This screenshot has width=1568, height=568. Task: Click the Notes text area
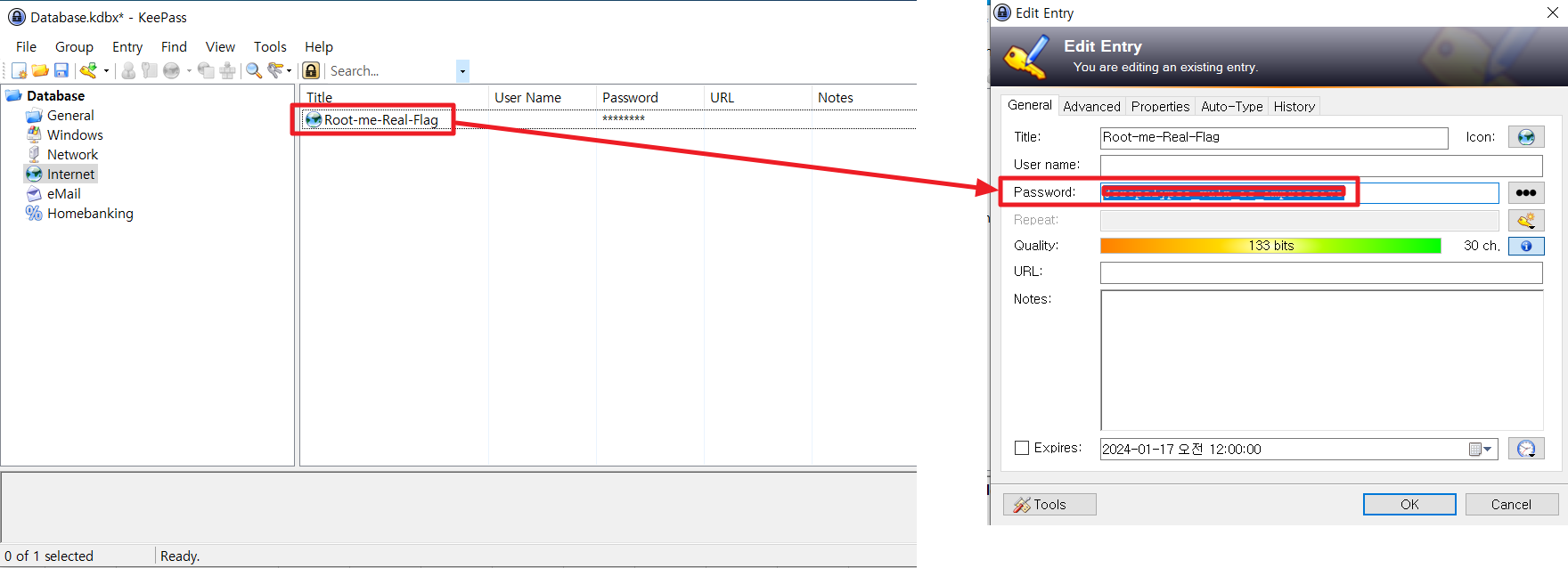pyautogui.click(x=1322, y=361)
